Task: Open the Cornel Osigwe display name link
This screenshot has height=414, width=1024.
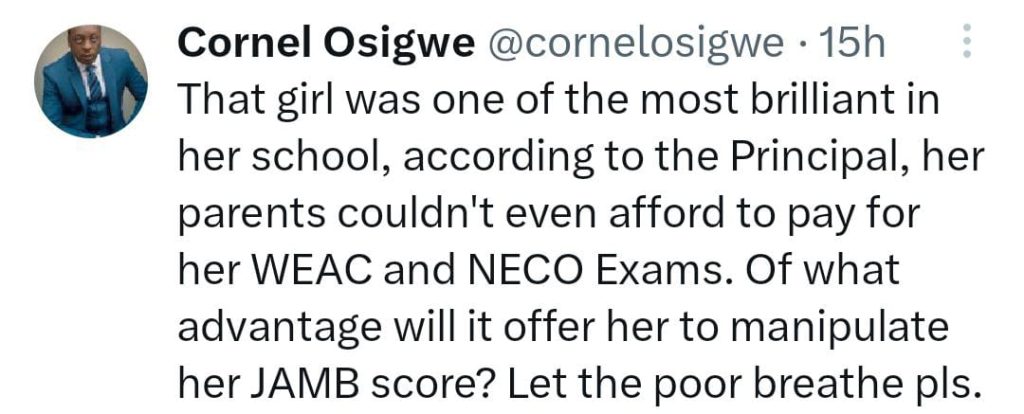Action: tap(325, 41)
